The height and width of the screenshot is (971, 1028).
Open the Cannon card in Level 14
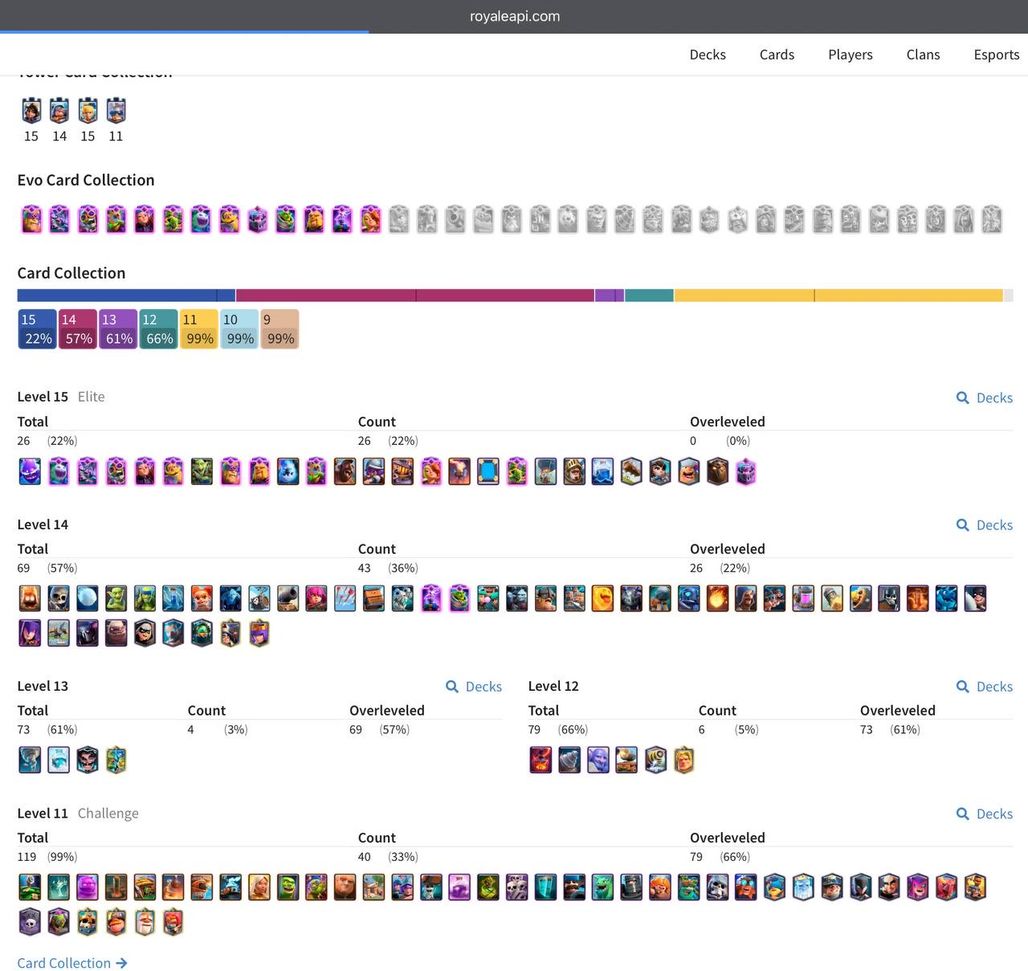click(x=288, y=598)
